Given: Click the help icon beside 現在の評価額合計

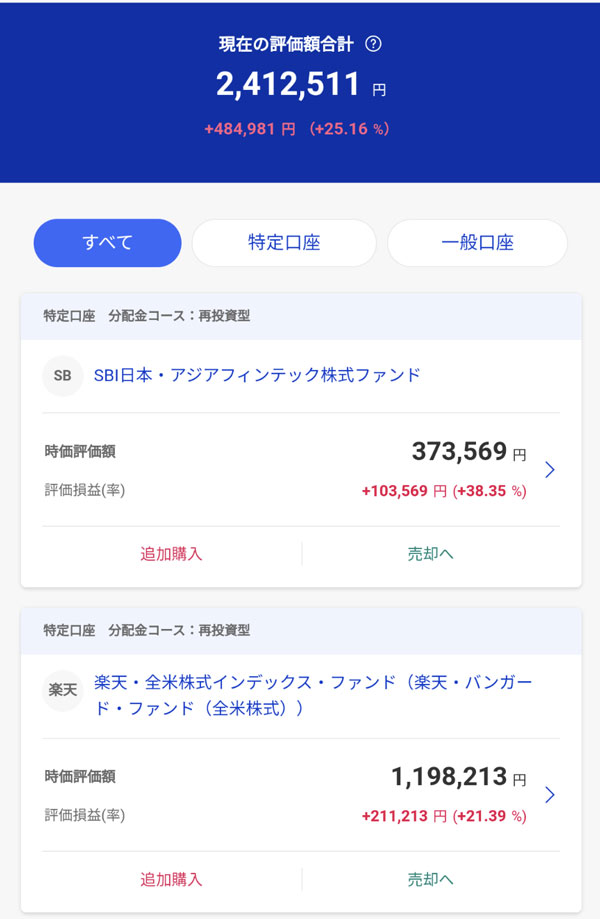Looking at the screenshot, I should [374, 44].
